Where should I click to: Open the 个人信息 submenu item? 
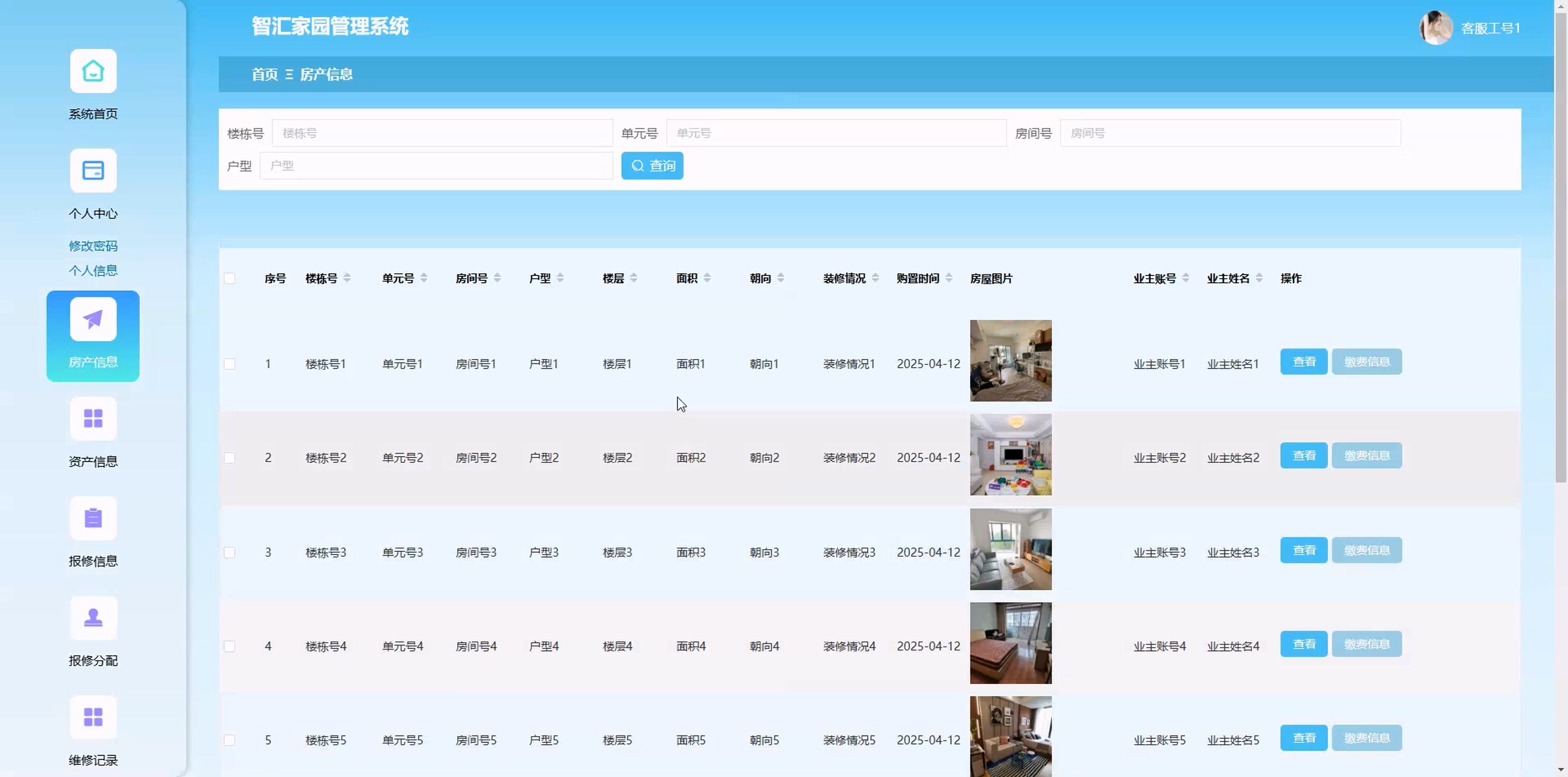point(92,271)
